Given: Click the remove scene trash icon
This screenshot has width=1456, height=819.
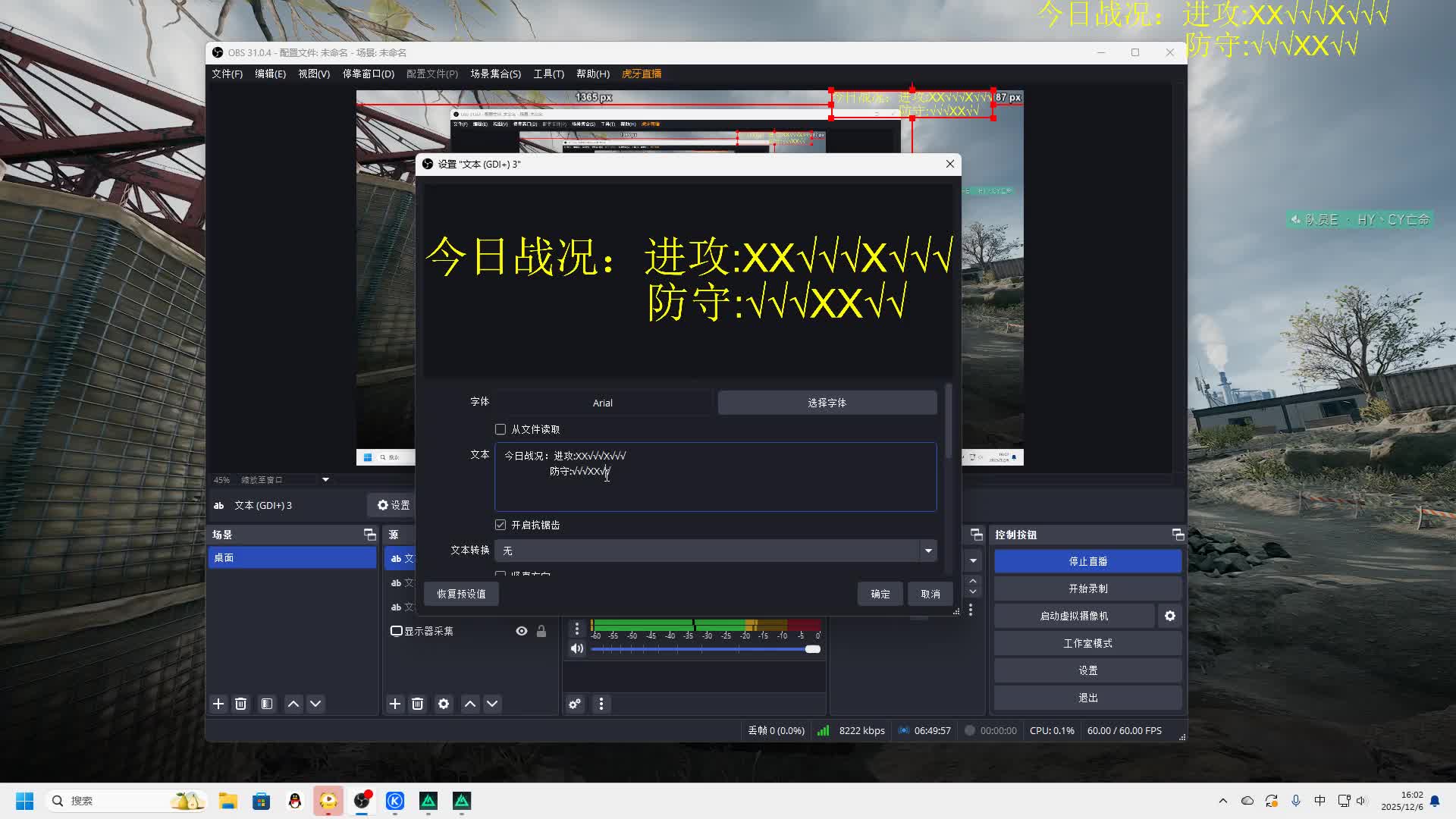Looking at the screenshot, I should pyautogui.click(x=240, y=704).
